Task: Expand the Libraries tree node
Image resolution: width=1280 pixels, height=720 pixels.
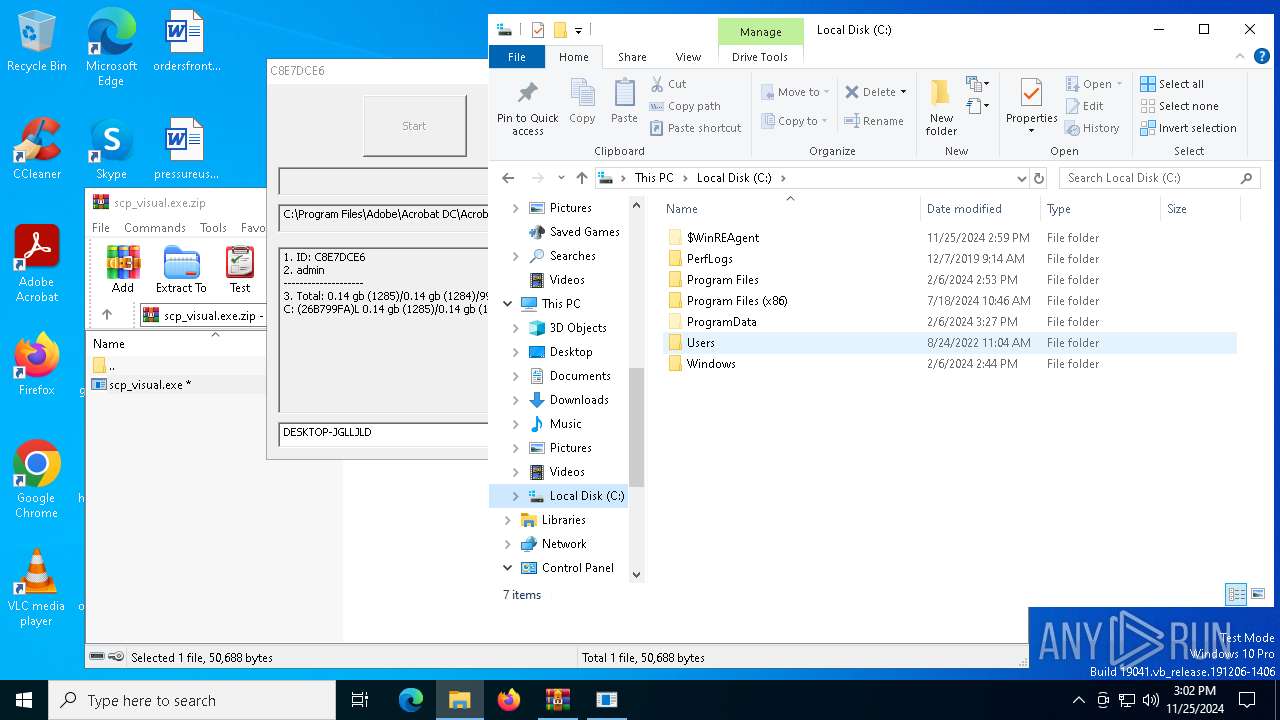Action: coord(508,520)
